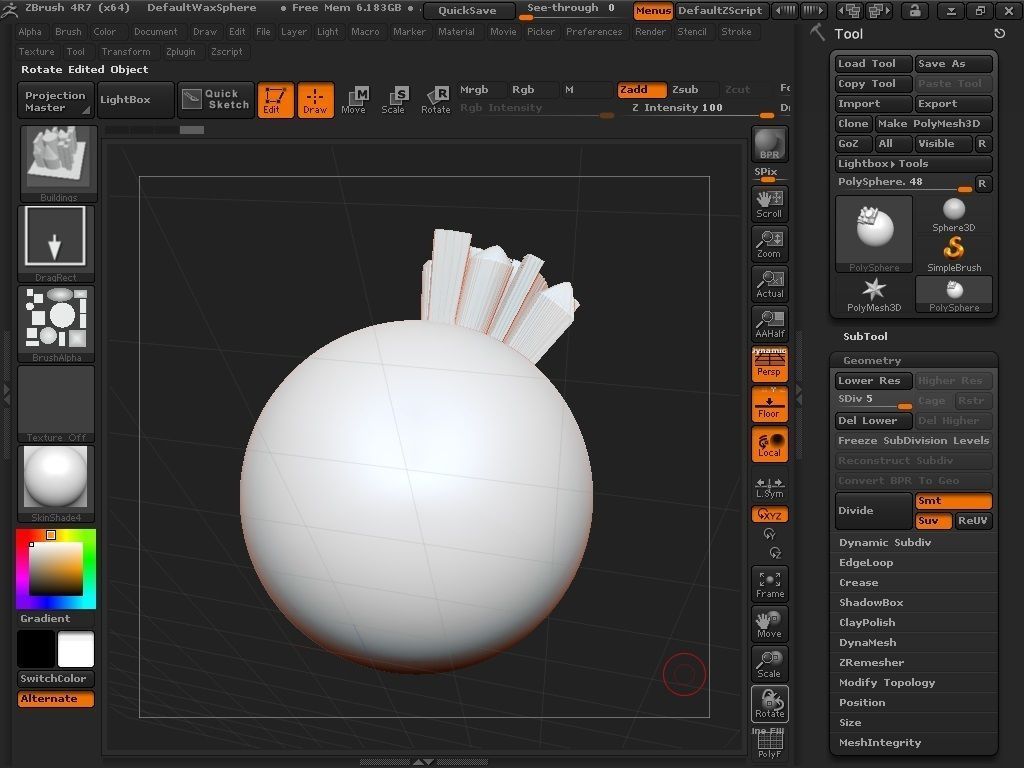The height and width of the screenshot is (768, 1024).
Task: Collapse the Geometry section
Action: (872, 360)
